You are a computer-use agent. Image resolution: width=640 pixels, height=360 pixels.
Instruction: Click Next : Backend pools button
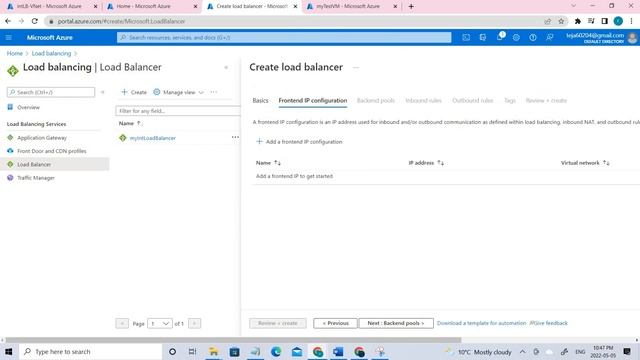coord(396,323)
